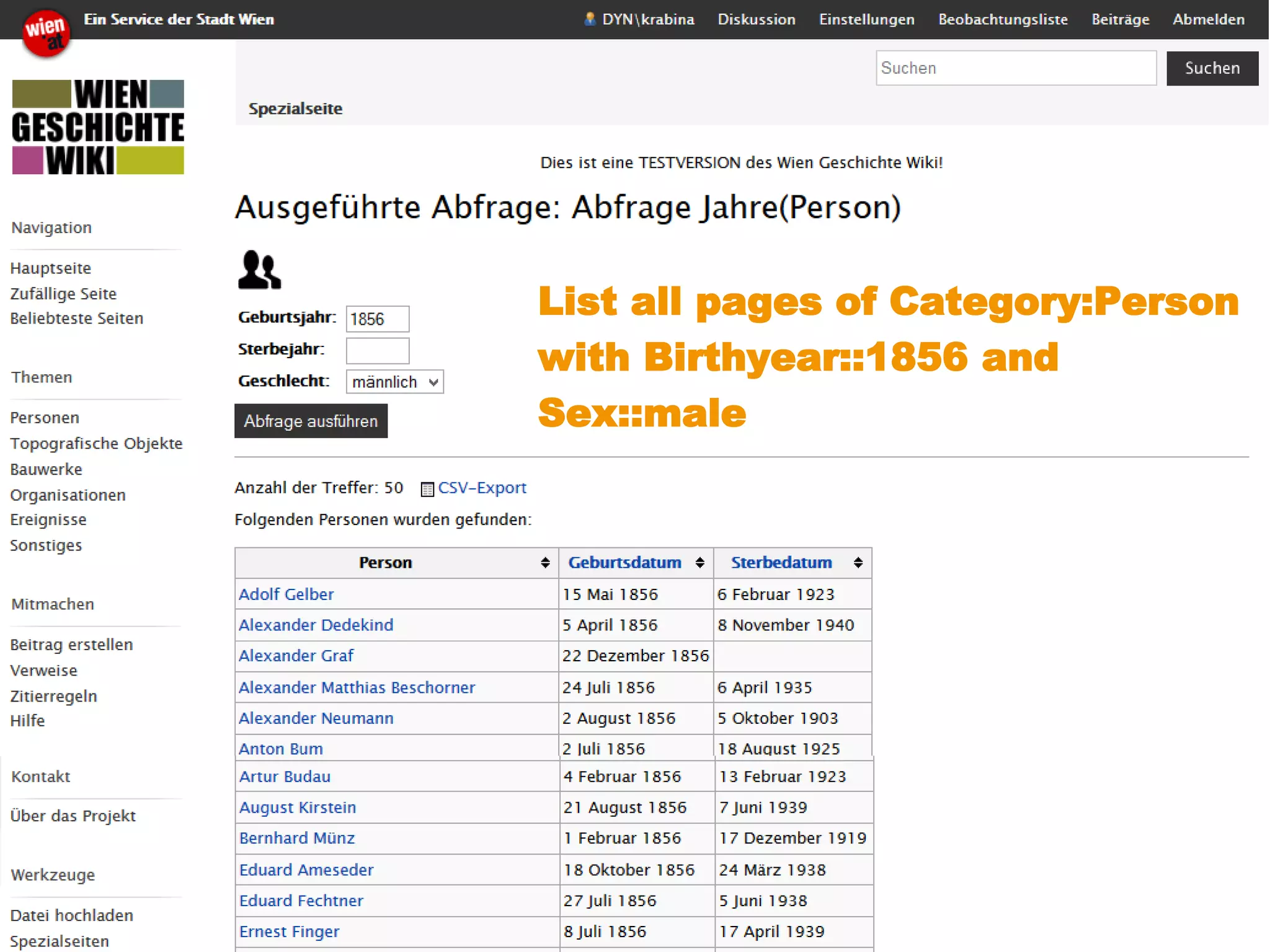Open the Eduard Ameseder person page
The width and height of the screenshot is (1270, 952).
(x=307, y=870)
